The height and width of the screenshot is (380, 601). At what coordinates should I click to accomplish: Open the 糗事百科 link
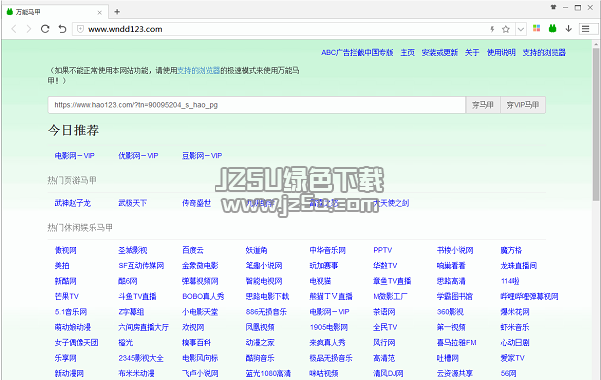196,342
